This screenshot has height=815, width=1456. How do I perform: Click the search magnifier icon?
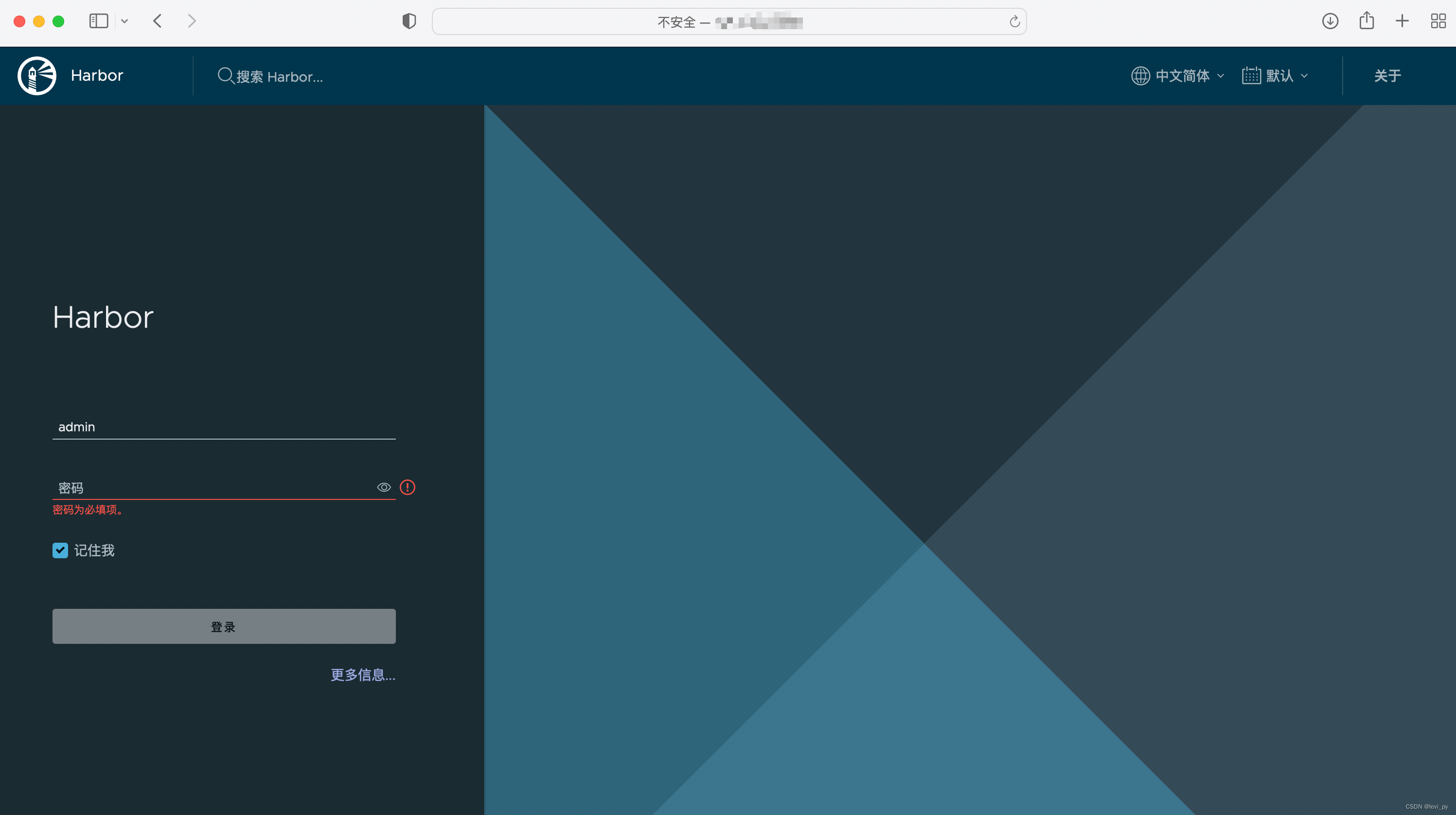coord(225,76)
